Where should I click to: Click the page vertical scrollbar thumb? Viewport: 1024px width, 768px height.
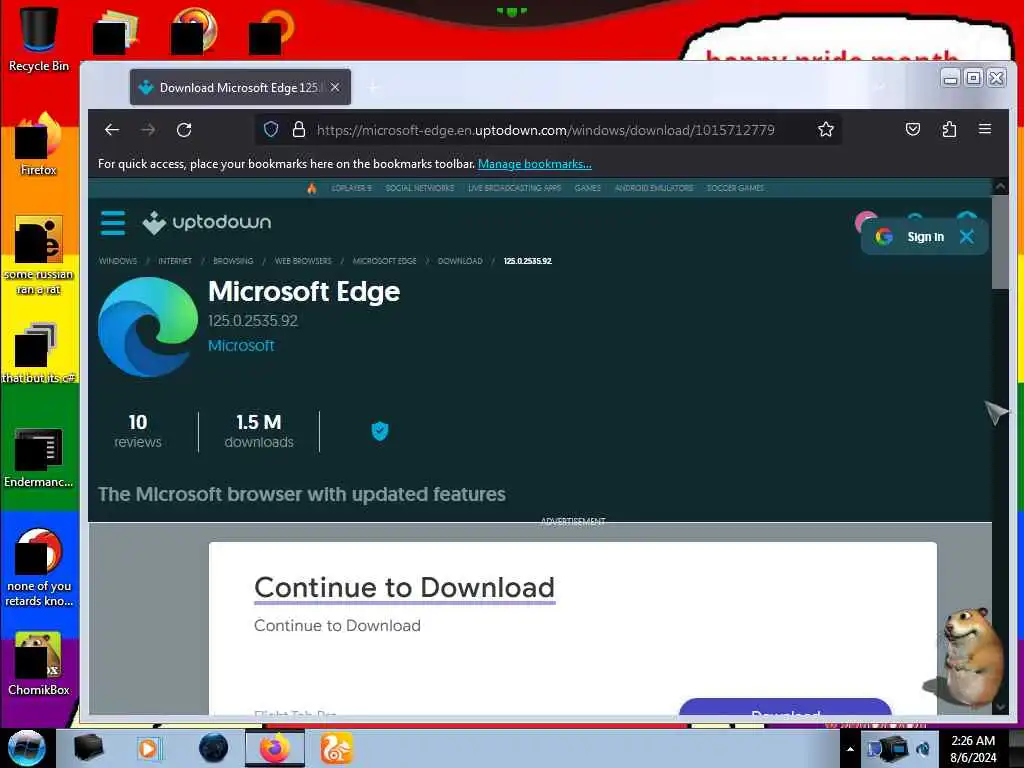pos(1000,242)
